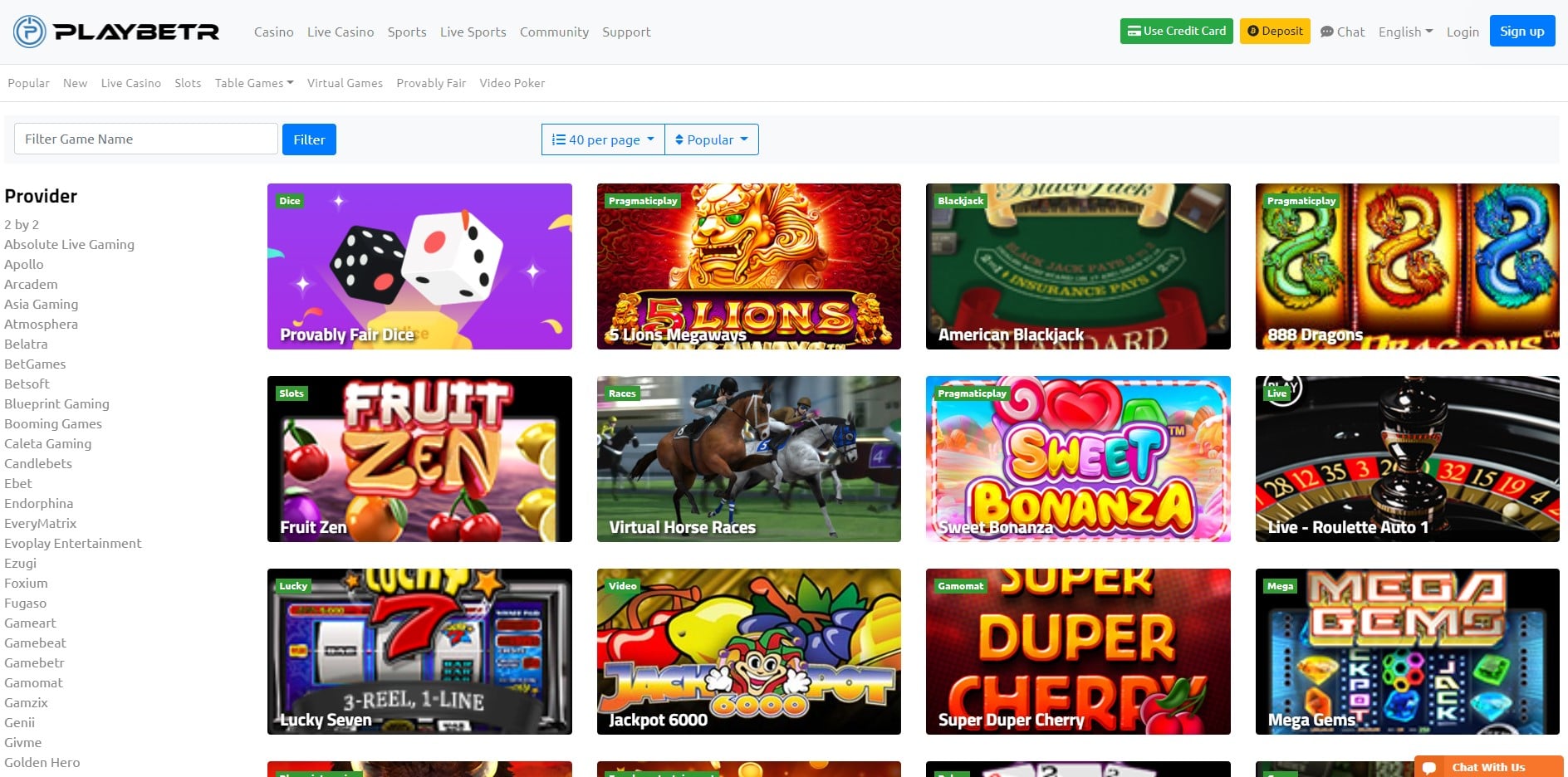Go to Casino in main navigation

(x=274, y=32)
